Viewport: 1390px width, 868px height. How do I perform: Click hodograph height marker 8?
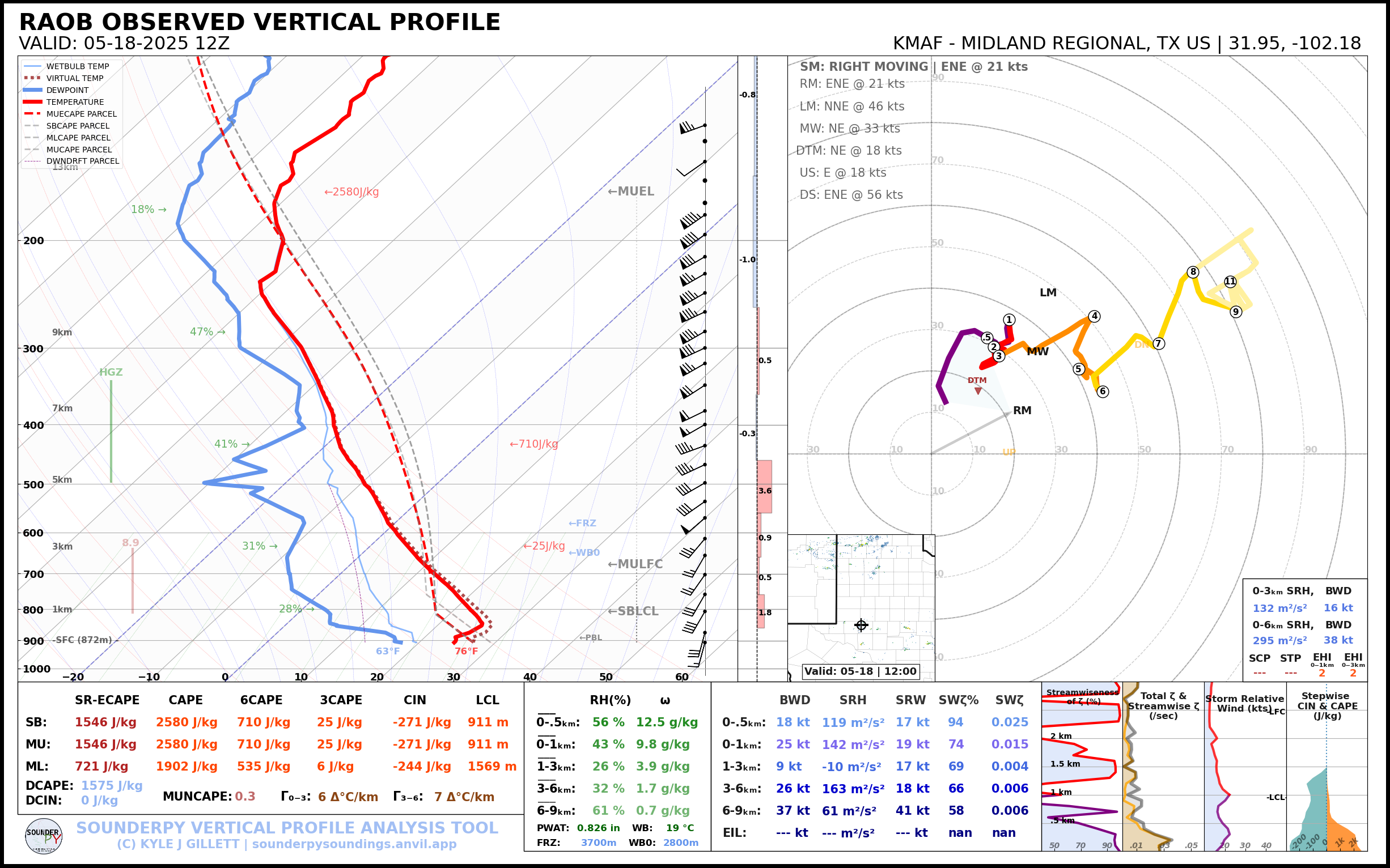(1193, 272)
